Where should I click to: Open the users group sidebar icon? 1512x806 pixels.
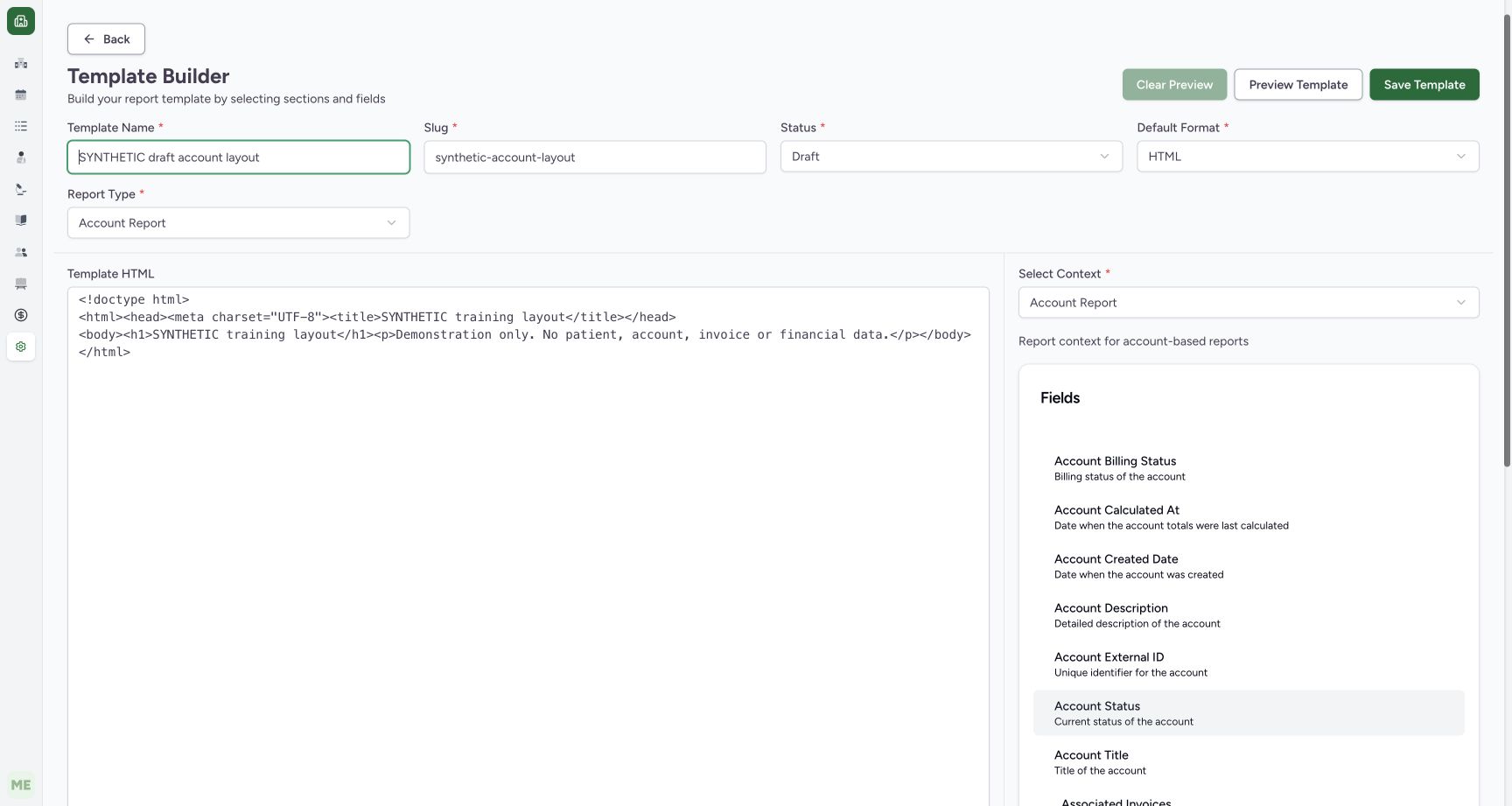[21, 252]
